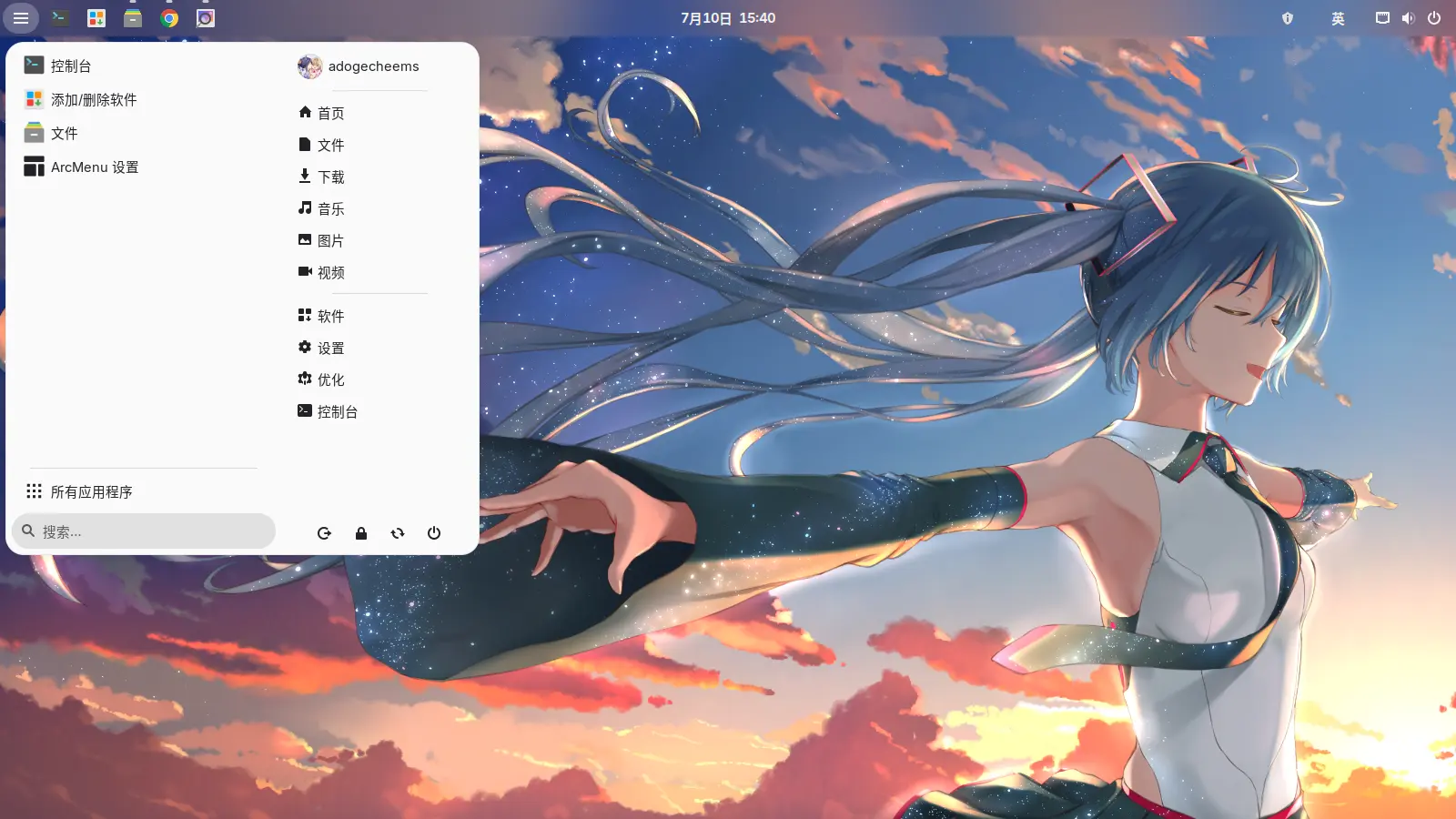Click the gear icon beside 设置
Screen dimensions: 1456x819
point(305,347)
